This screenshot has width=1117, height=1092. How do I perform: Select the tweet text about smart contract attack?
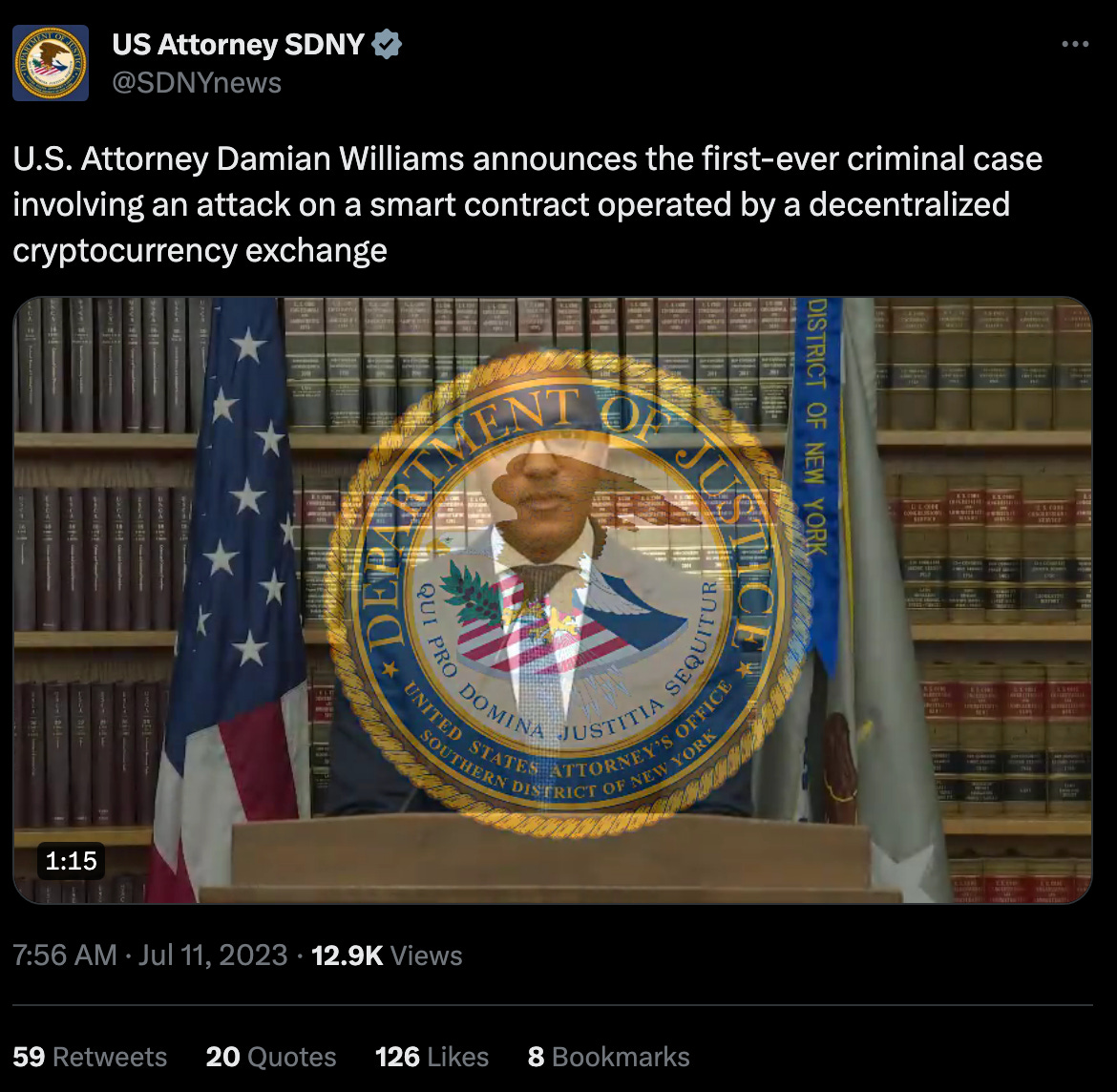[x=527, y=204]
